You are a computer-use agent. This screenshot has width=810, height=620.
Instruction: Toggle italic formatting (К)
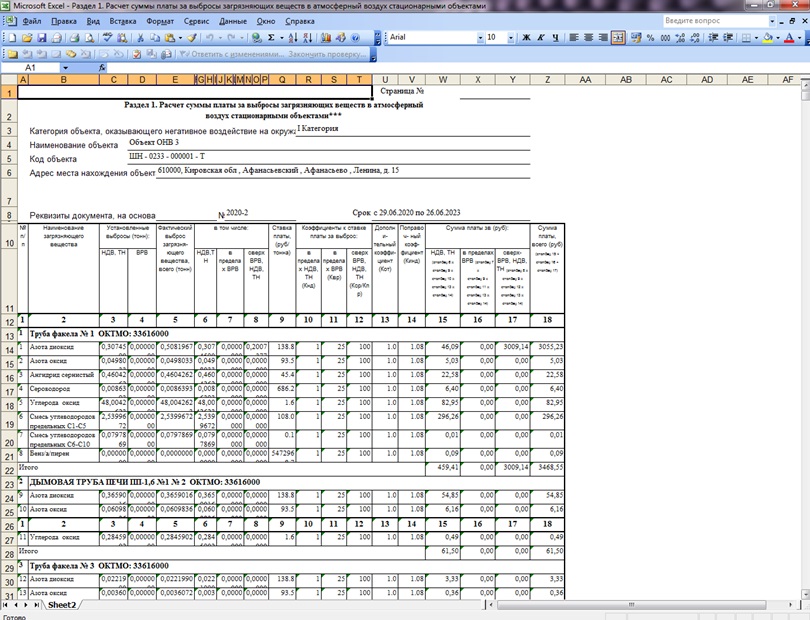pos(541,37)
